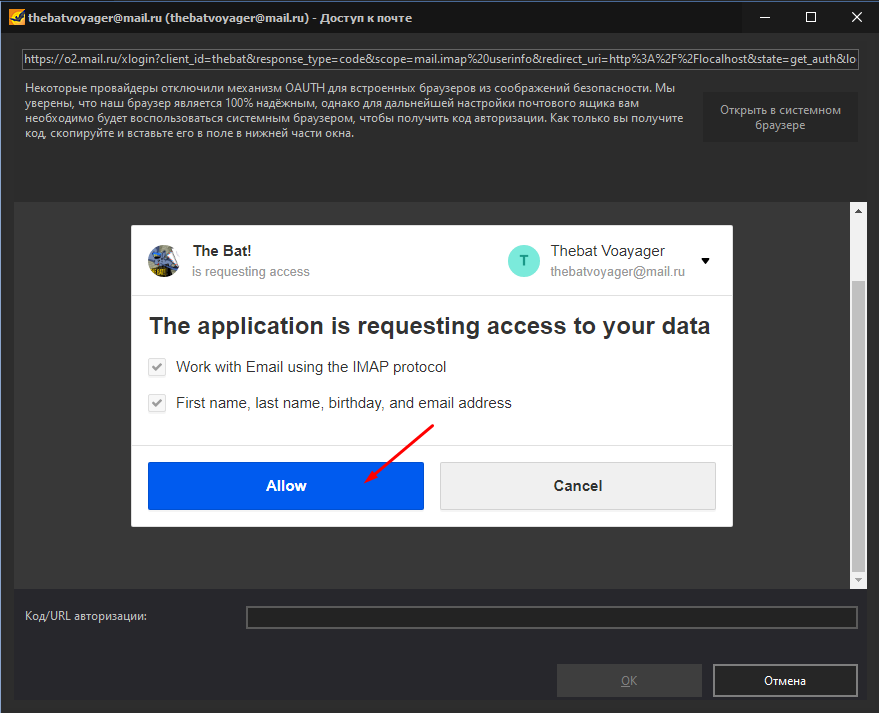The image size is (879, 713).
Task: Minimize the Доступ к почте window
Action: [765, 17]
